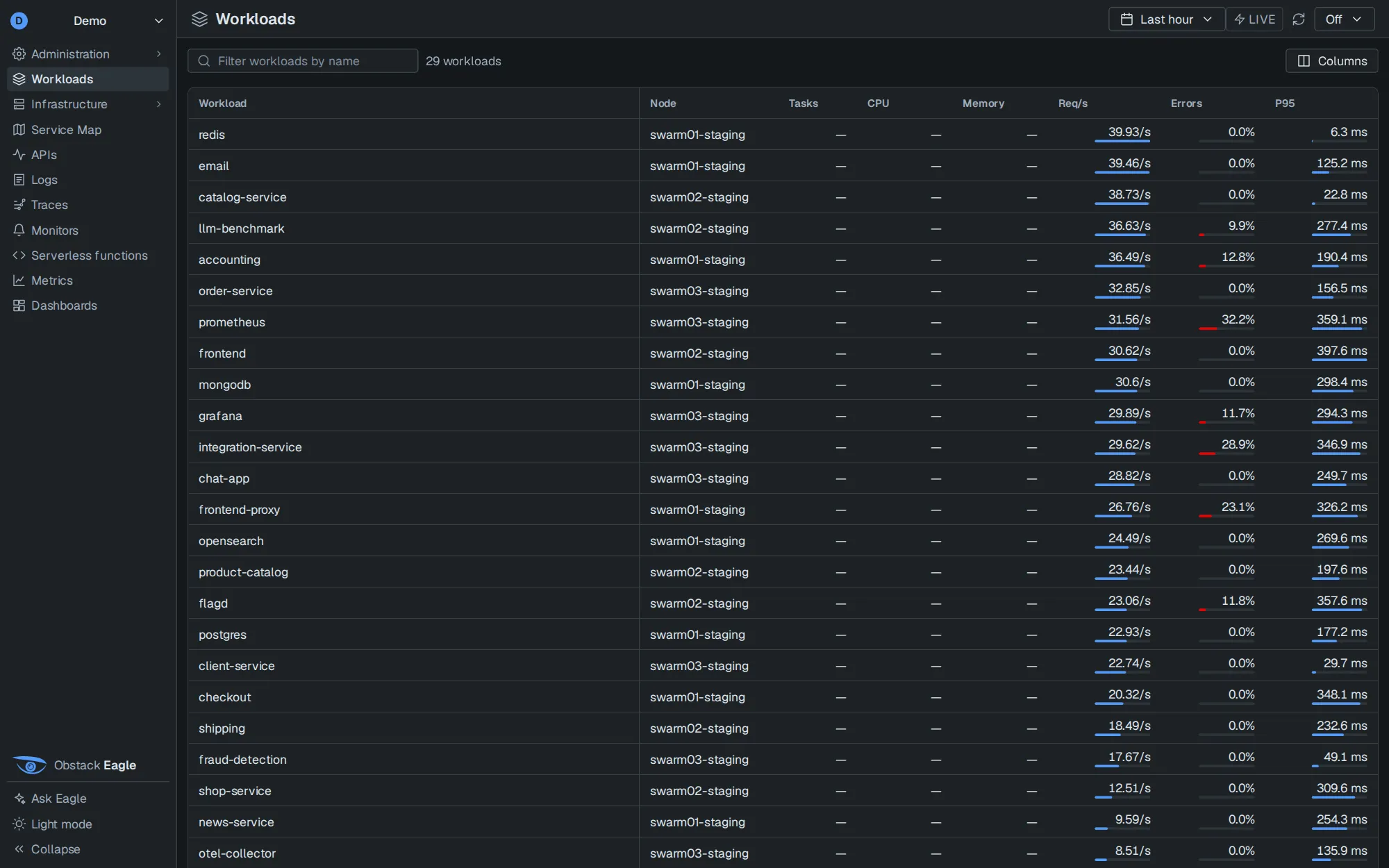Click the Workloads layers icon in sidebar

(19, 79)
